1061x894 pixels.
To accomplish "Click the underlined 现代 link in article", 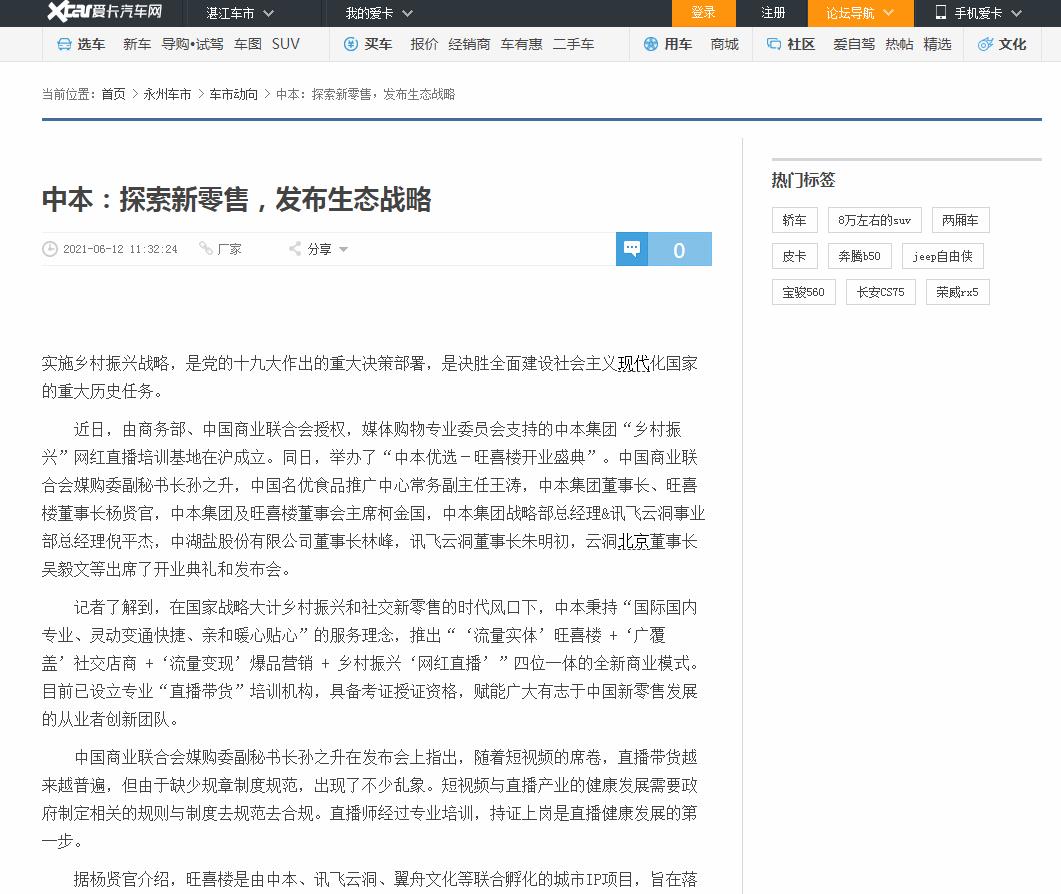I will [x=633, y=363].
